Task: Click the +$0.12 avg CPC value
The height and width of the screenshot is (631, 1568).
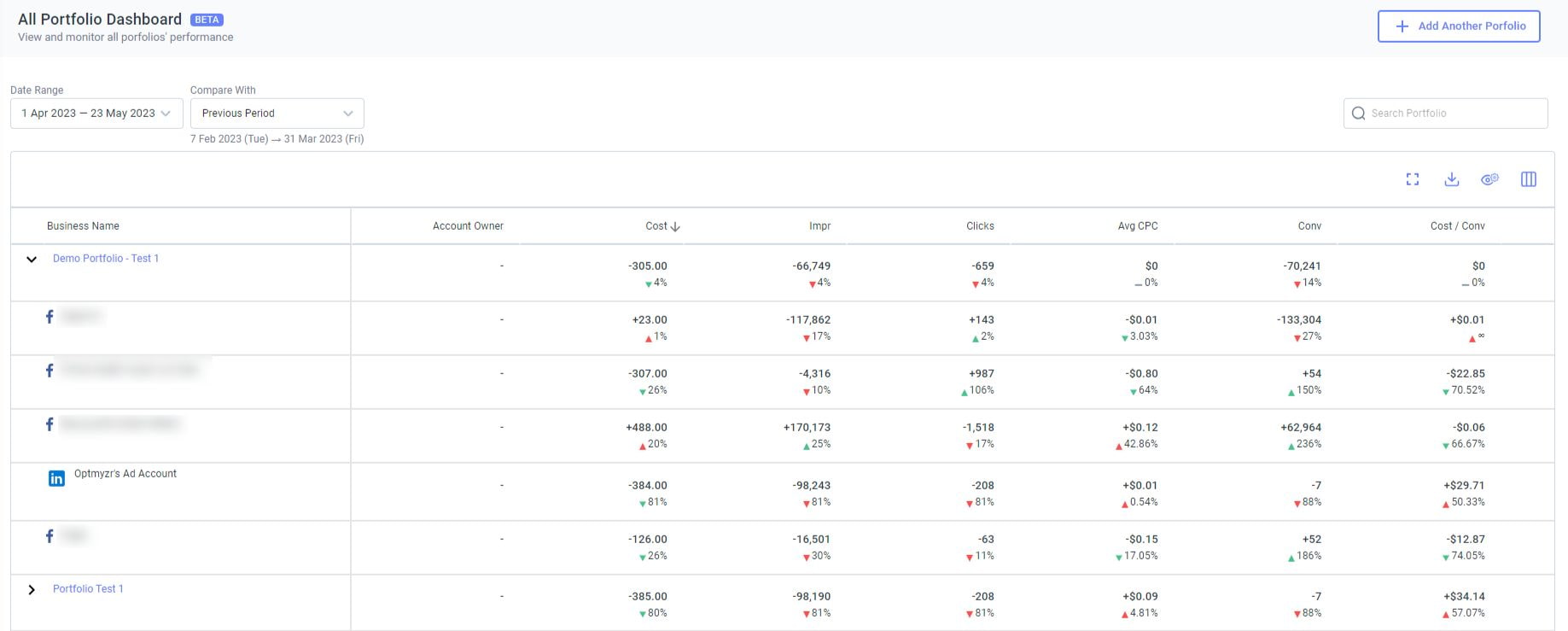Action: (x=1140, y=428)
